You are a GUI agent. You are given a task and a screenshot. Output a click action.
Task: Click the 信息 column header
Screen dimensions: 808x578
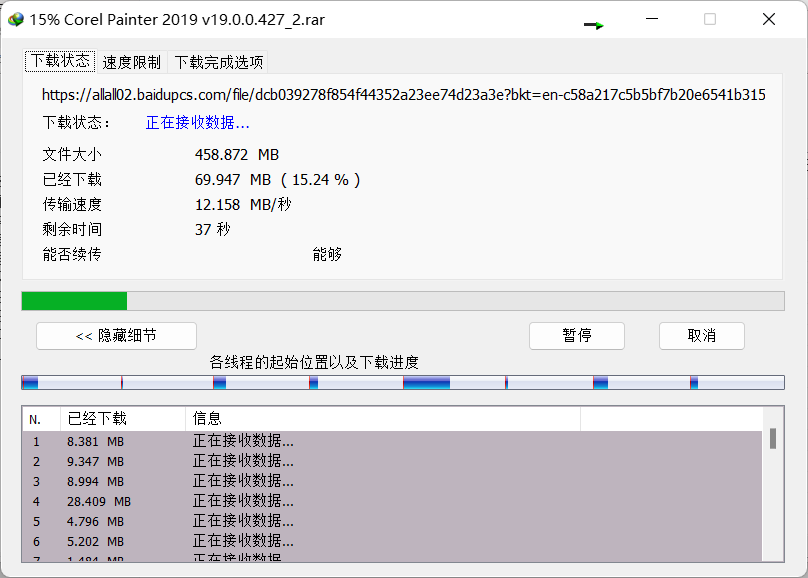pyautogui.click(x=383, y=419)
